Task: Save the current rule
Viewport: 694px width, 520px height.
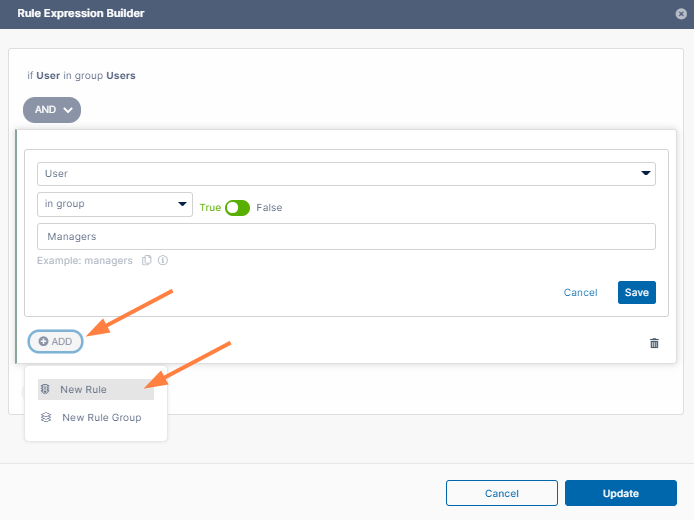Action: (636, 293)
